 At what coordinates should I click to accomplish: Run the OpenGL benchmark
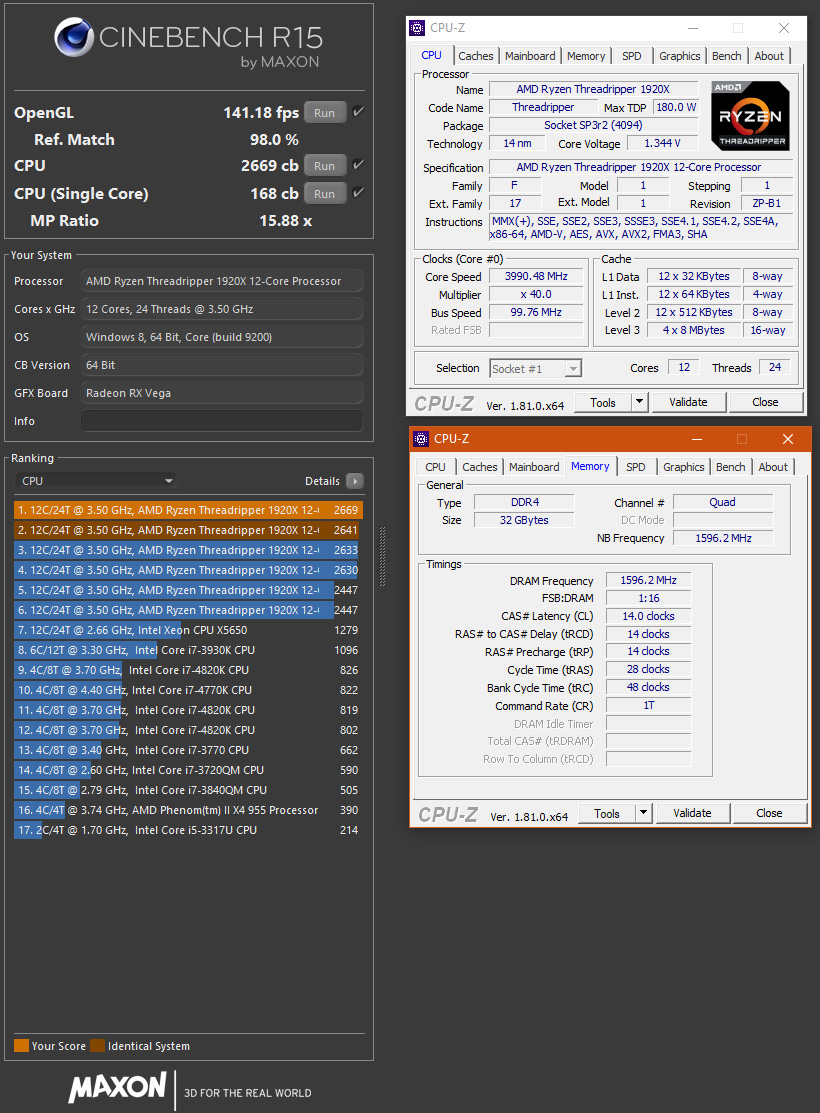324,112
